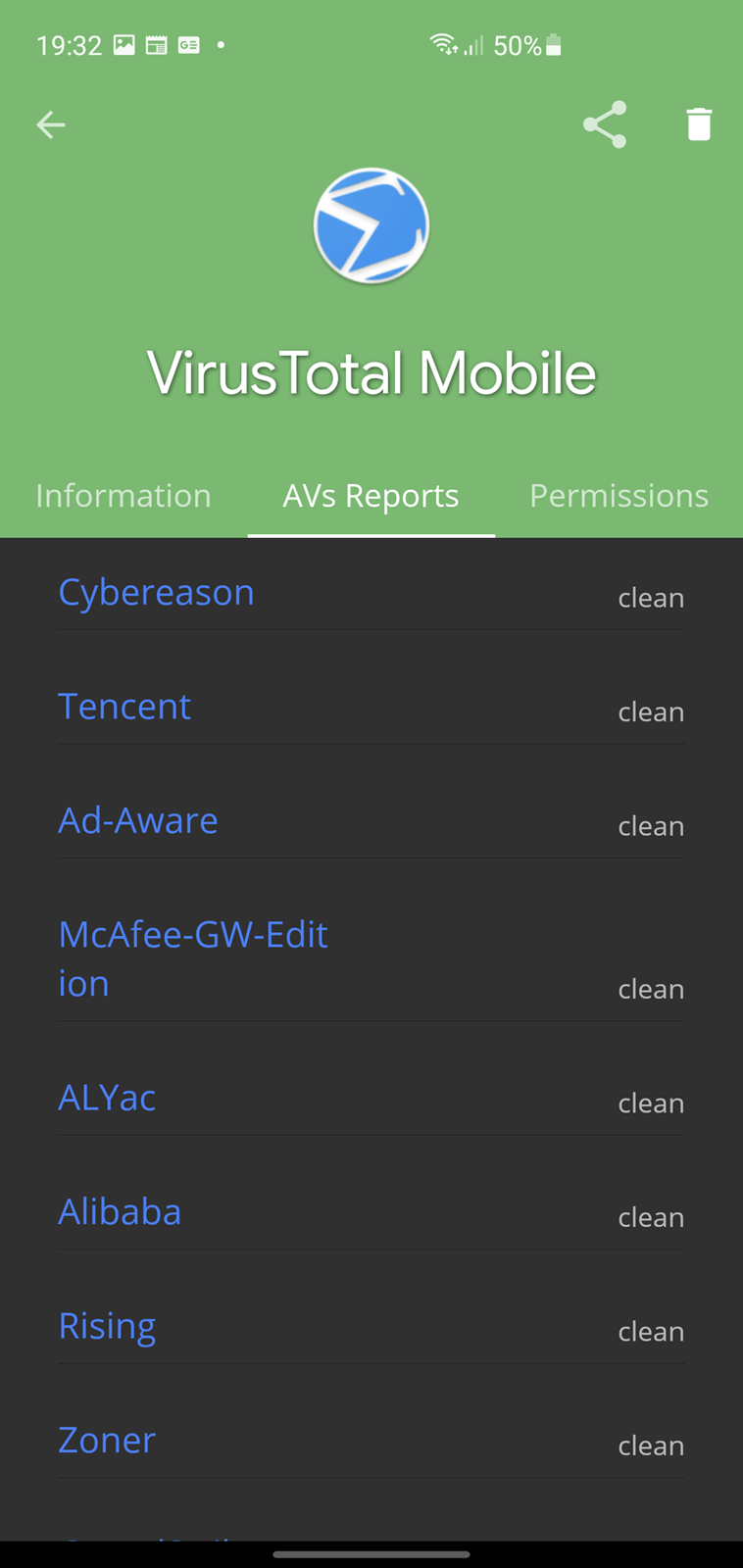Select the AVs Reports tab
This screenshot has width=743, height=1568.
click(371, 495)
